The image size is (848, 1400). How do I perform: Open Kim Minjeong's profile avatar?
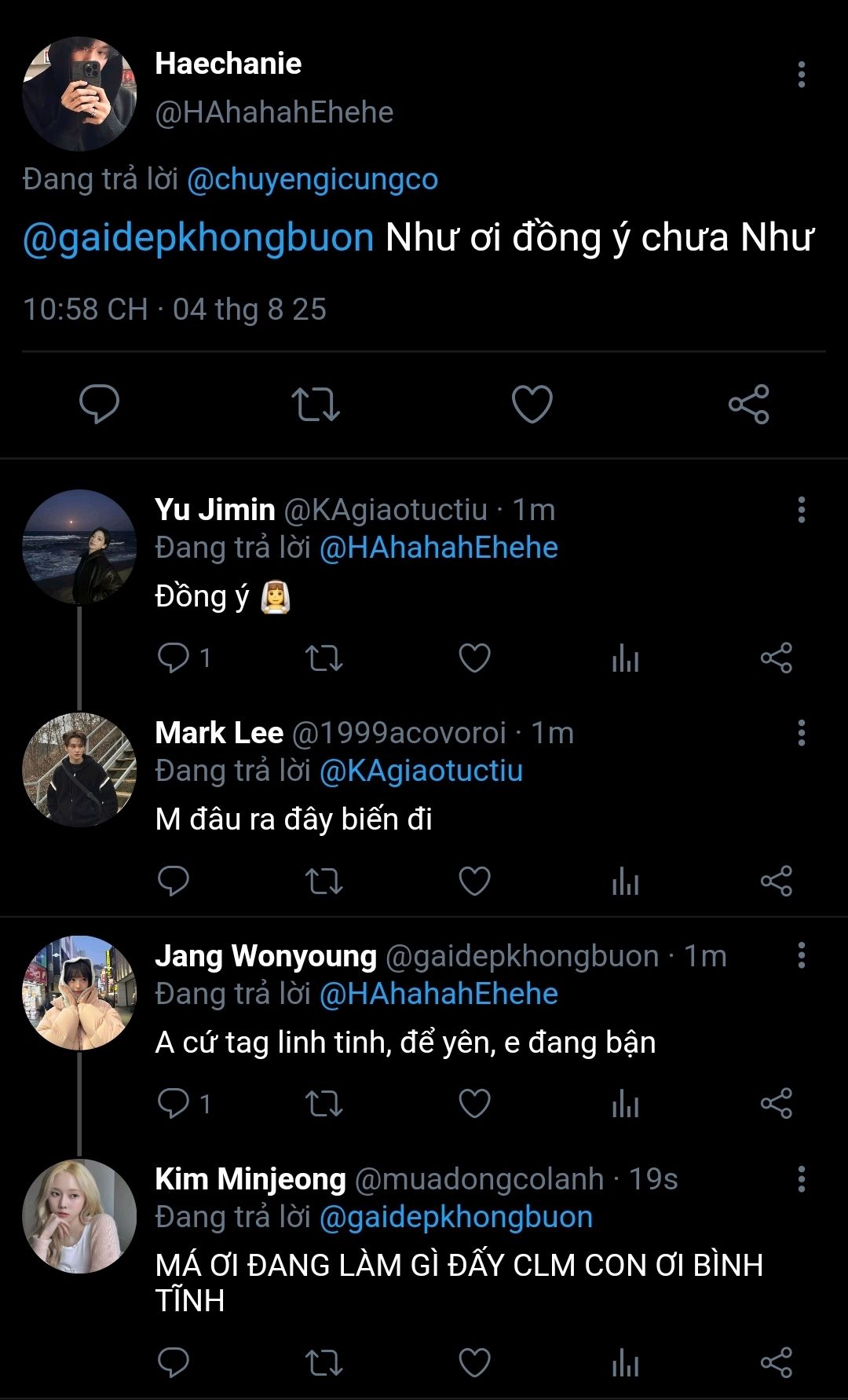[x=79, y=1215]
